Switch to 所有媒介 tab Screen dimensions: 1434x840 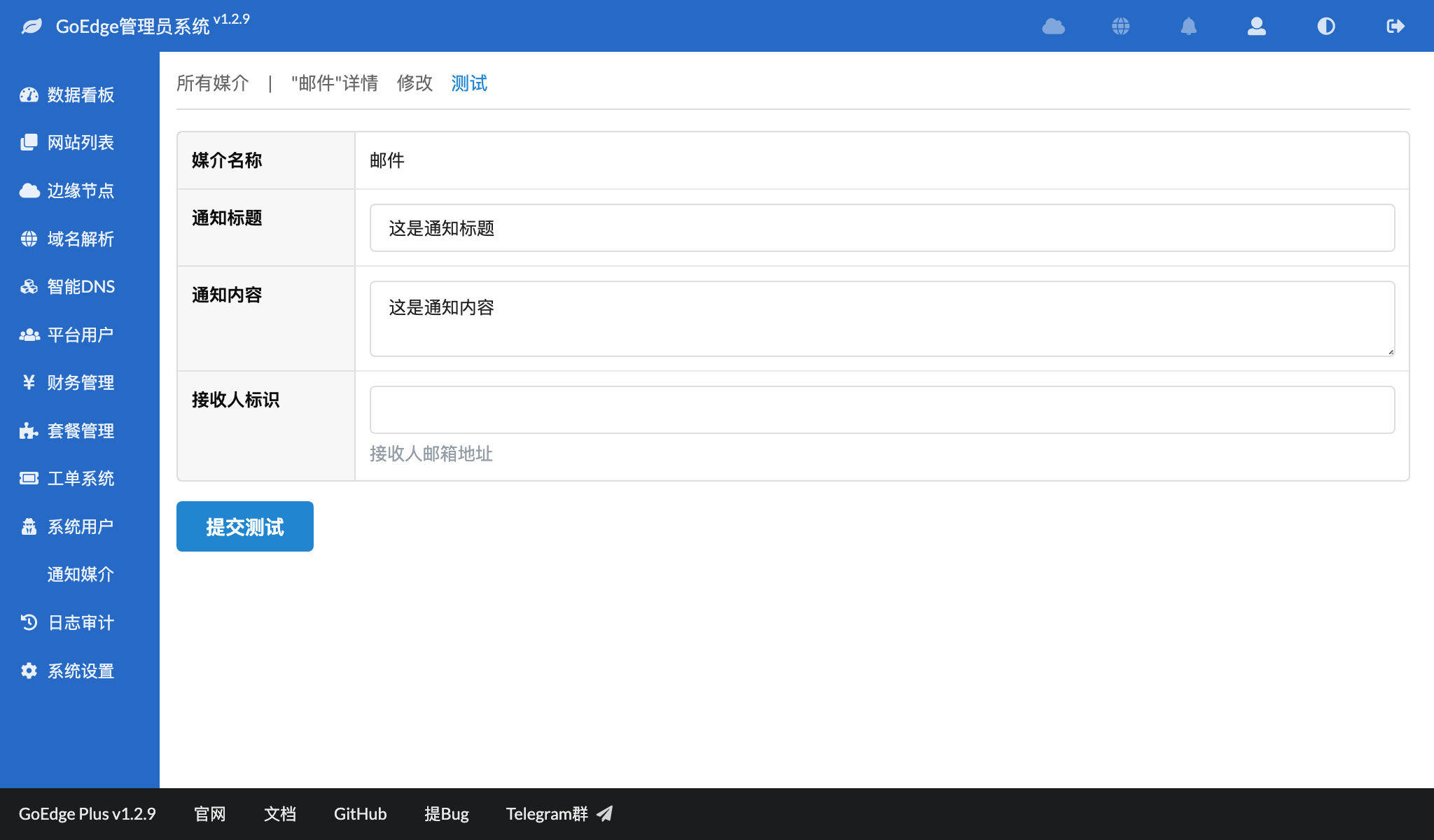[x=213, y=83]
